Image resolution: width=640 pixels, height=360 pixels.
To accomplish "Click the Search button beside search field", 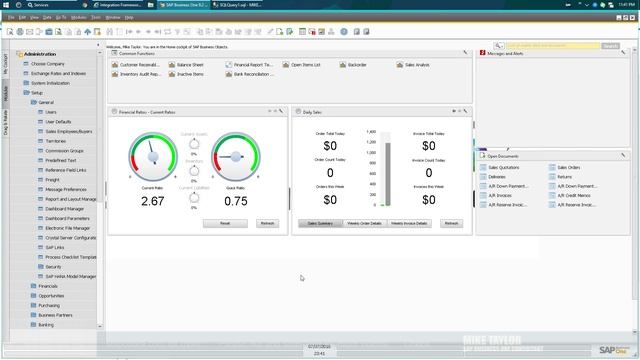I will (611, 46).
